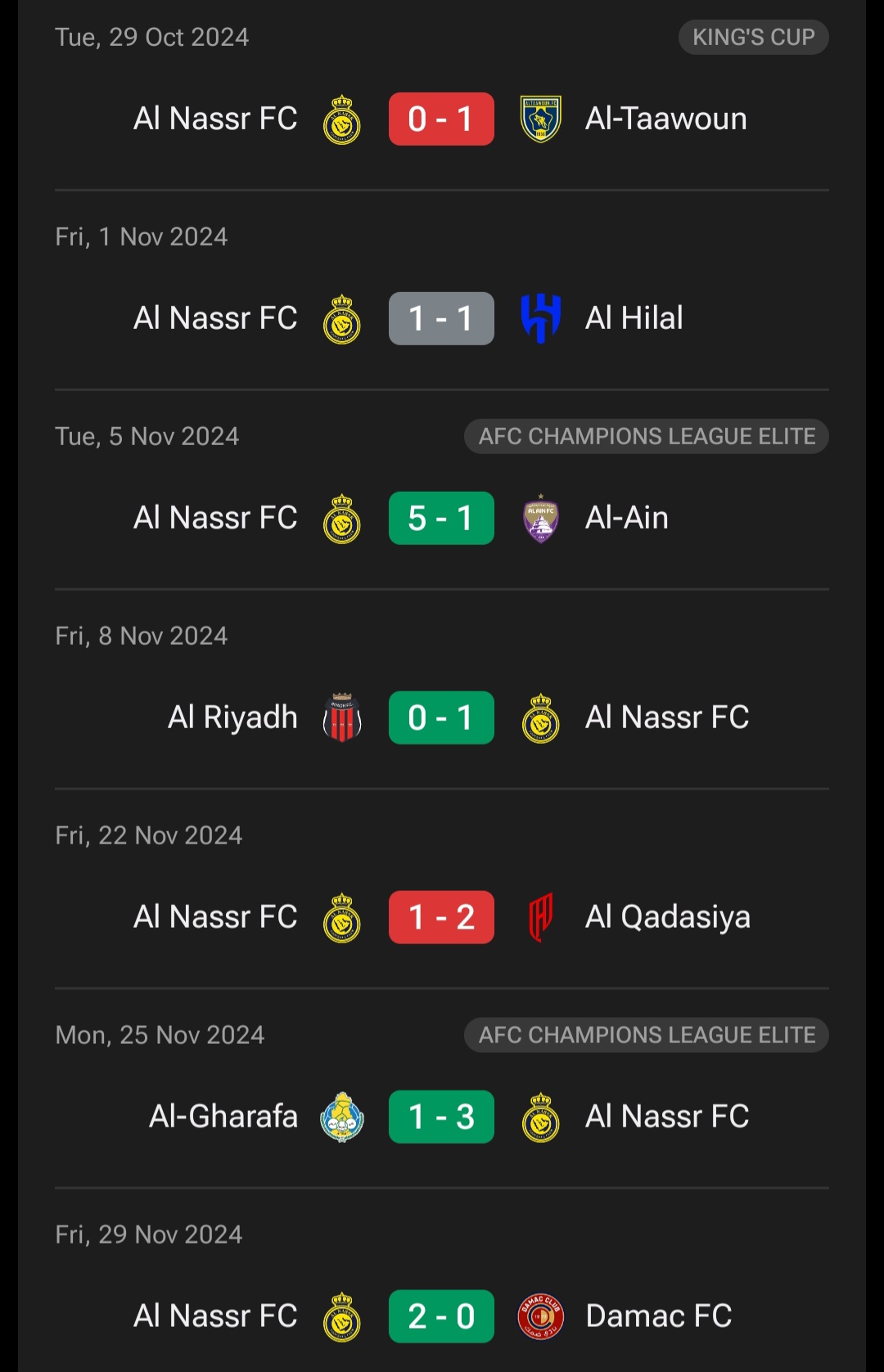Open the 5 - 1 score against Al-Ain
The height and width of the screenshot is (1372, 884).
441,518
